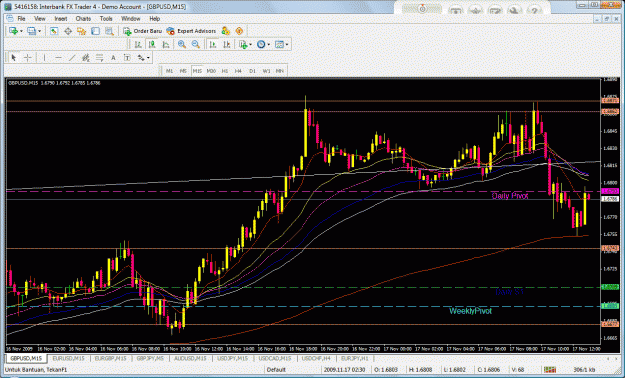The width and height of the screenshot is (625, 378).
Task: Open the New Chart icon
Action: click(x=13, y=31)
